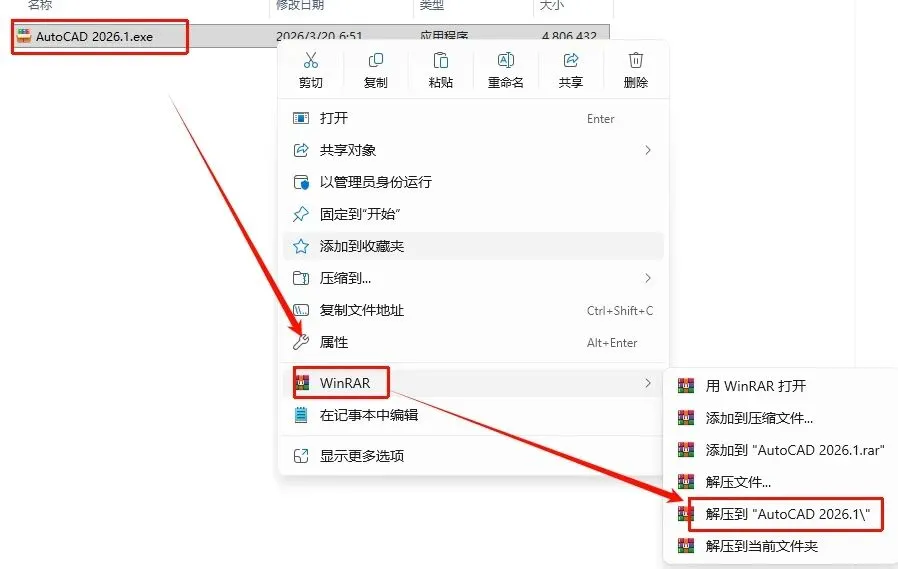898x569 pixels.
Task: Pin to Start via 固定到"开始"
Action: pyautogui.click(x=473, y=214)
